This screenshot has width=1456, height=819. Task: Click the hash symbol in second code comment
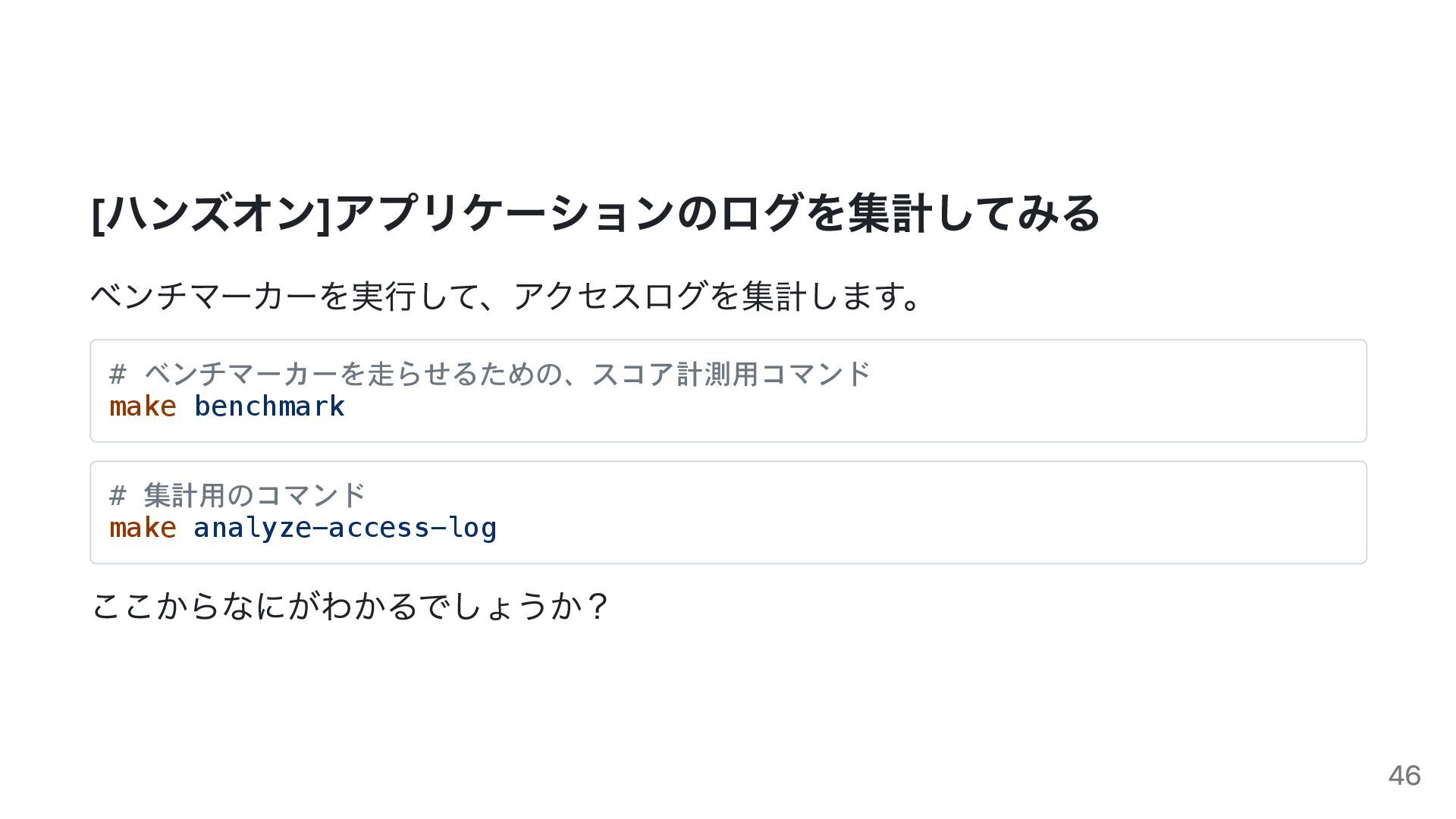click(118, 495)
